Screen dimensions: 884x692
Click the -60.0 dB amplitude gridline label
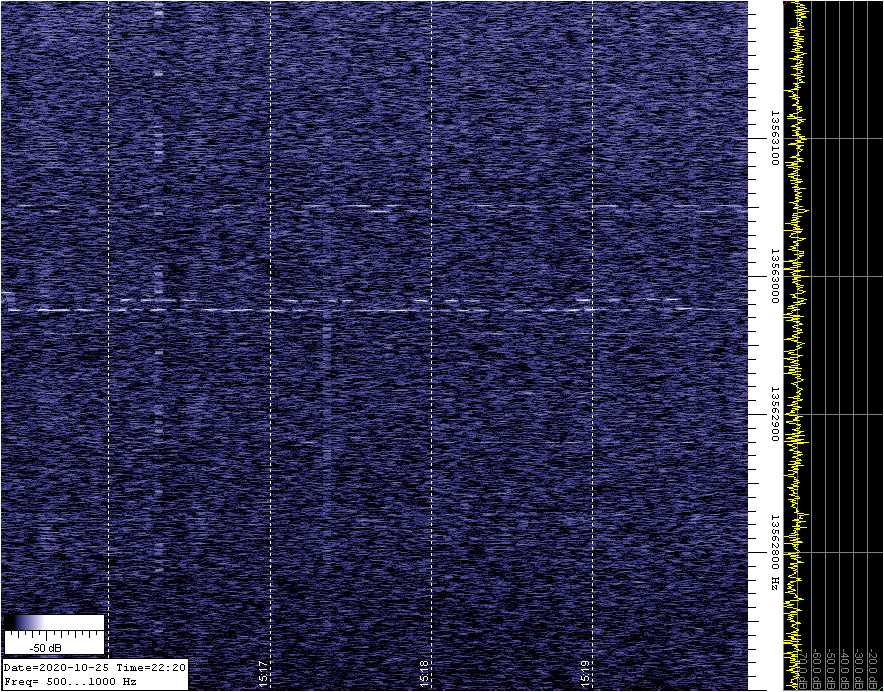[x=815, y=668]
